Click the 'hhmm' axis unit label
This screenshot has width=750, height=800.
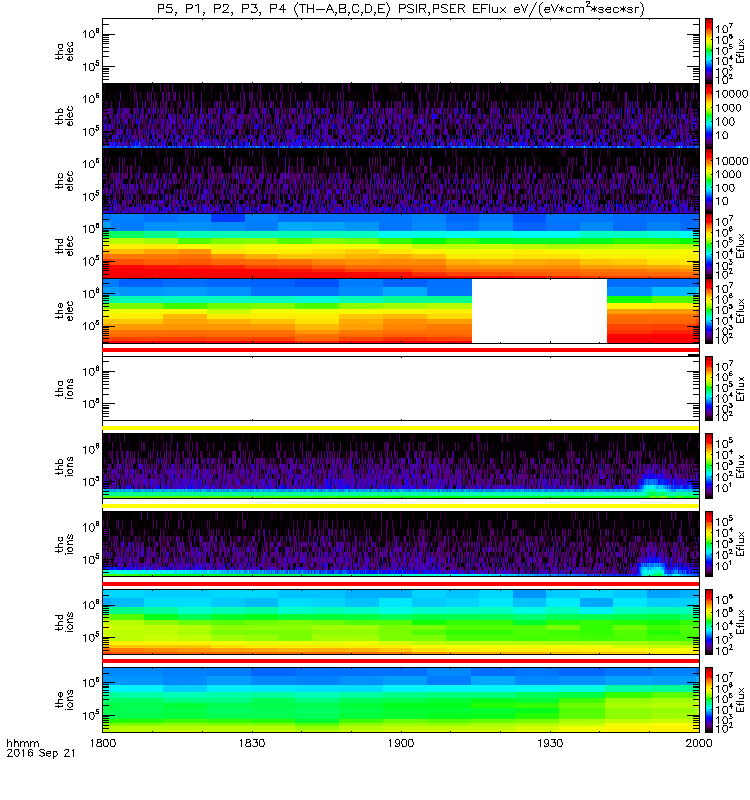(22, 743)
